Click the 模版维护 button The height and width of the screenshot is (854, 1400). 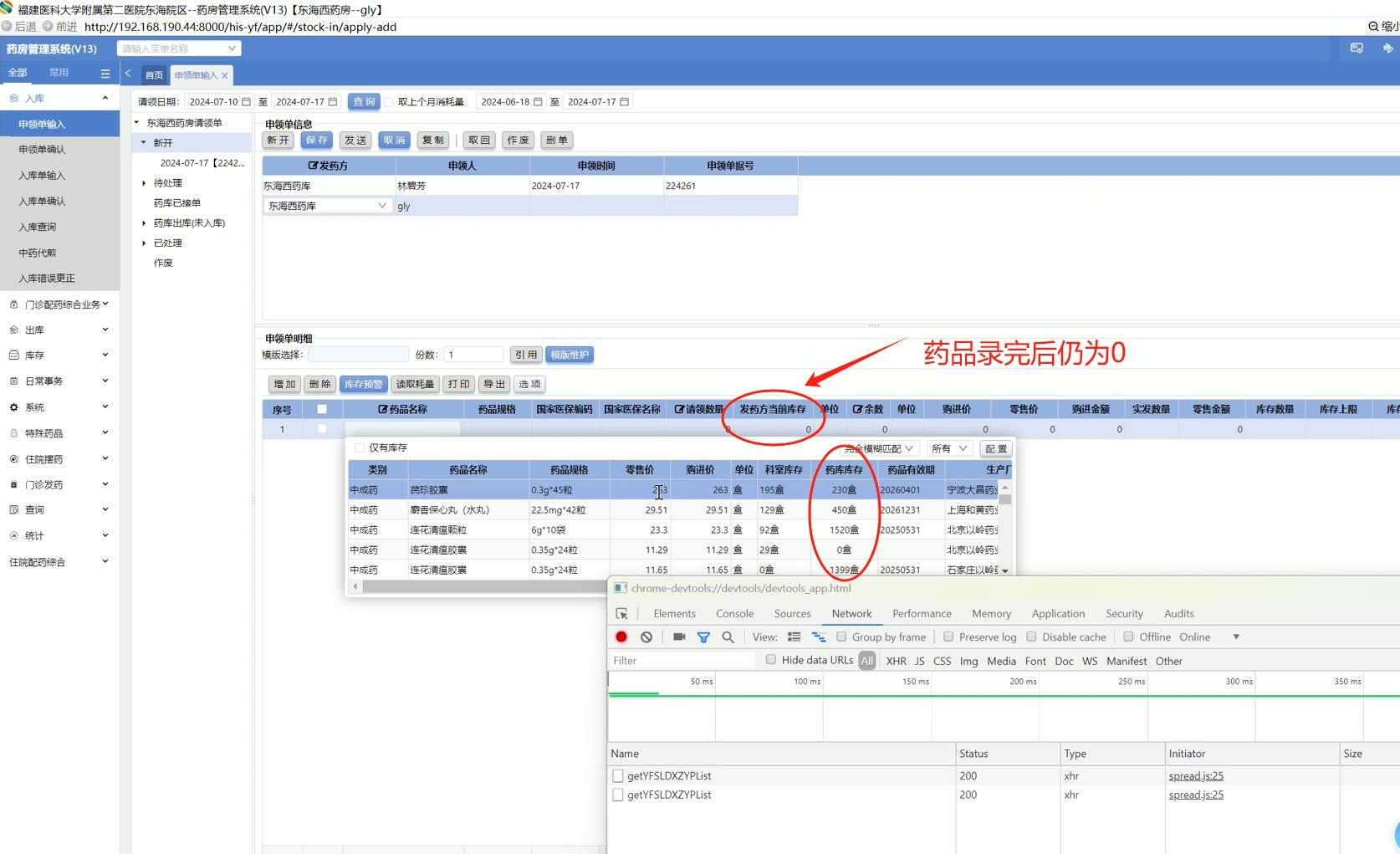pyautogui.click(x=570, y=355)
